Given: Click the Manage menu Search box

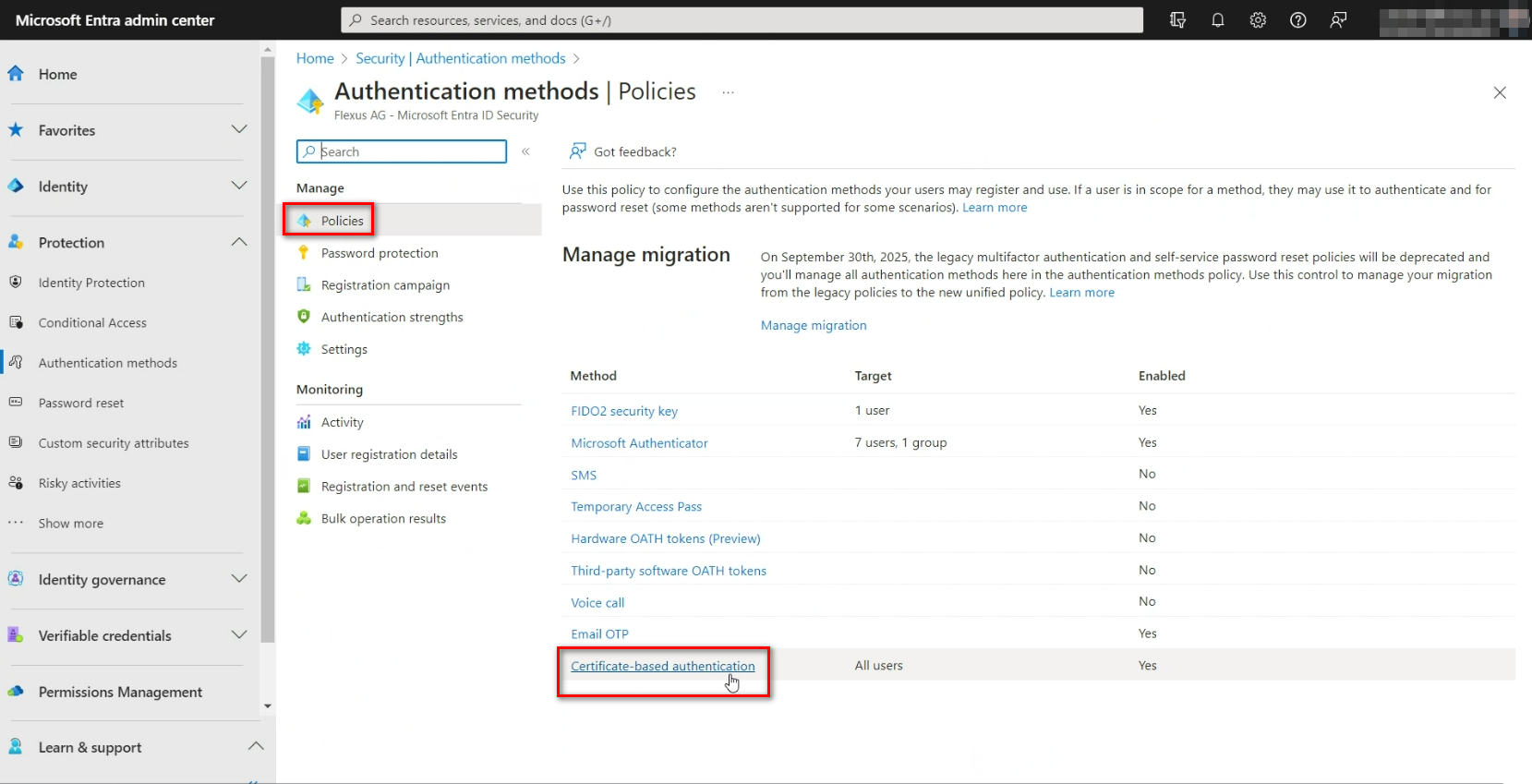Looking at the screenshot, I should (402, 151).
